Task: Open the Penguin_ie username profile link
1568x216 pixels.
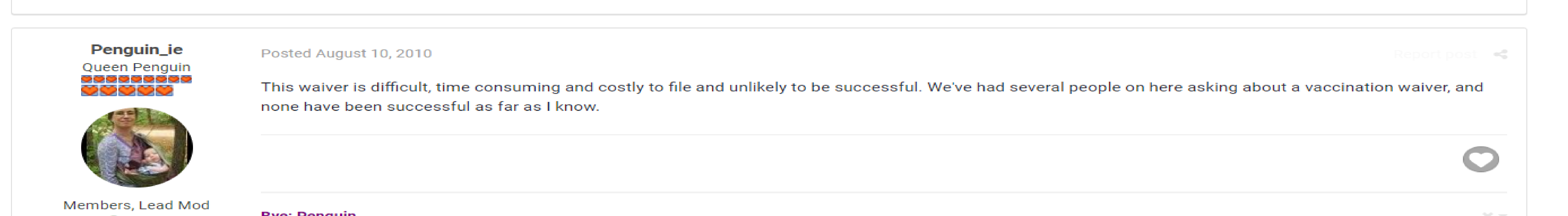Action: coord(136,49)
